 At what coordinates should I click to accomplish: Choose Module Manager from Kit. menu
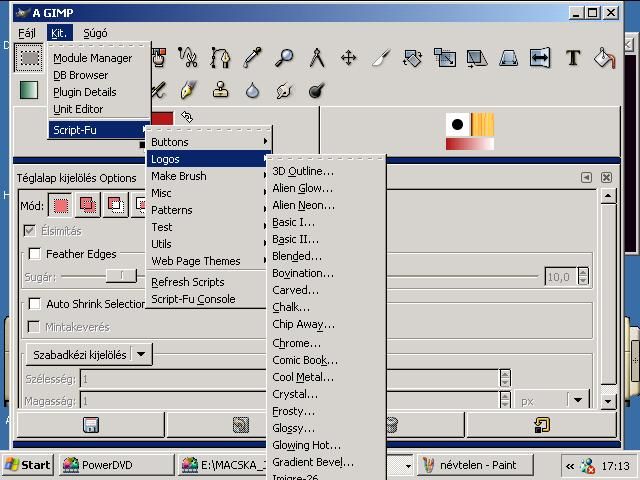(99, 58)
